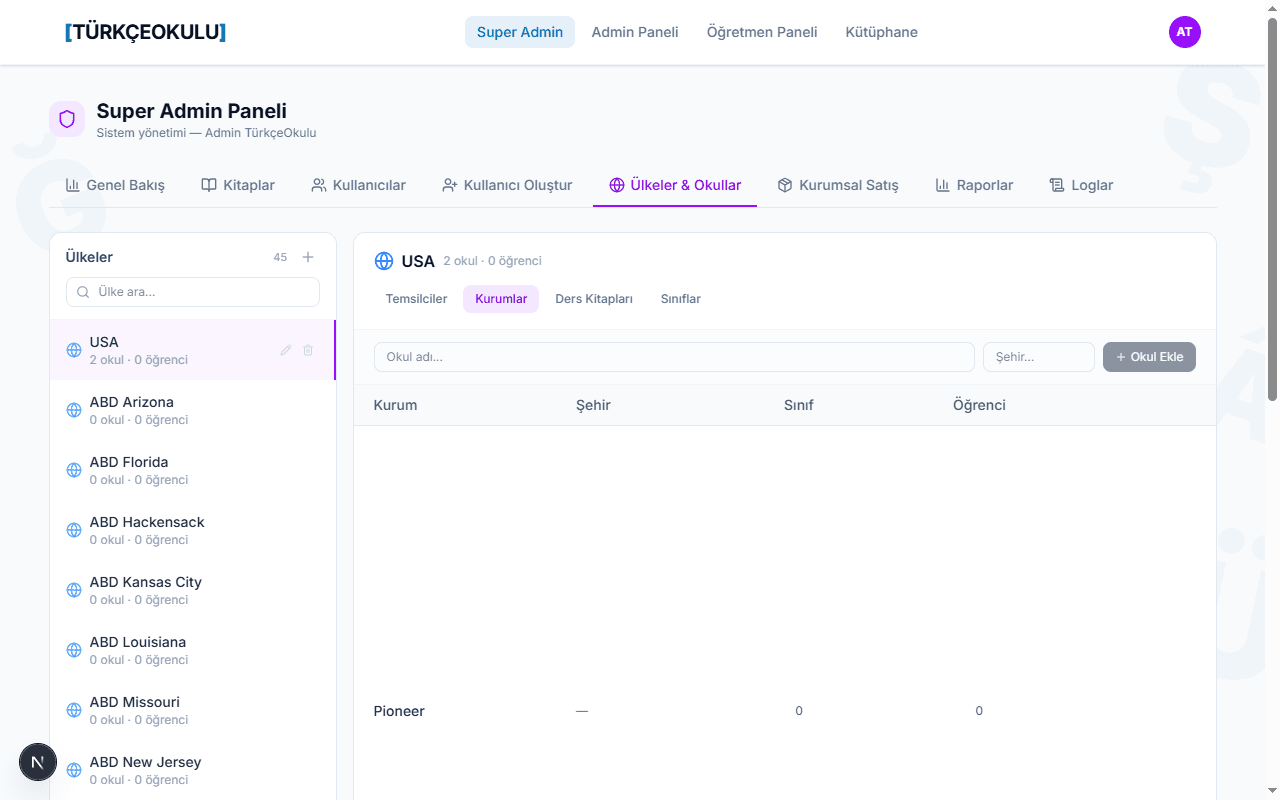This screenshot has width=1280, height=800.
Task: Select the Ülkeler & Okullar tab
Action: point(675,185)
